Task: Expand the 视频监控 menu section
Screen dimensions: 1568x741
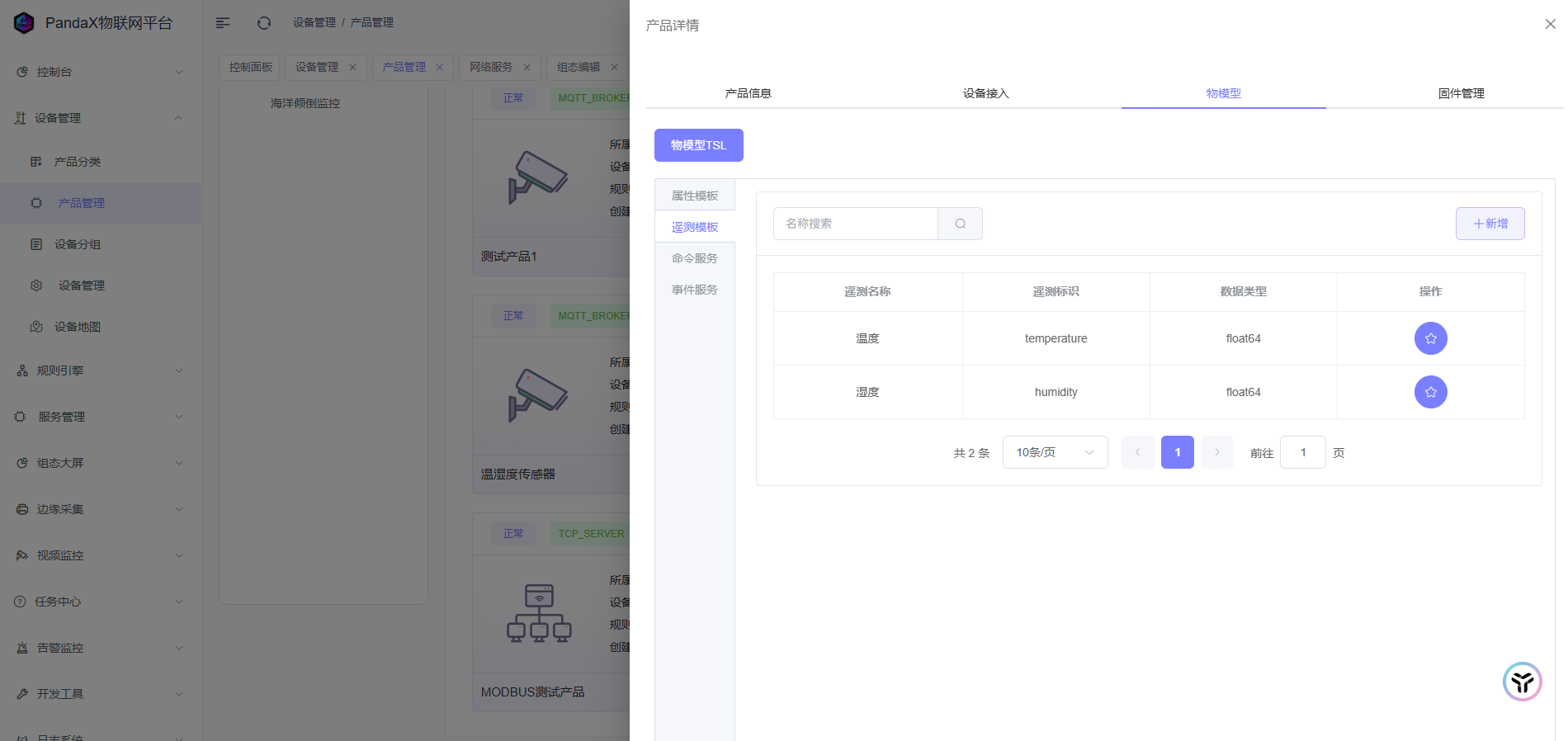Action: pyautogui.click(x=101, y=555)
